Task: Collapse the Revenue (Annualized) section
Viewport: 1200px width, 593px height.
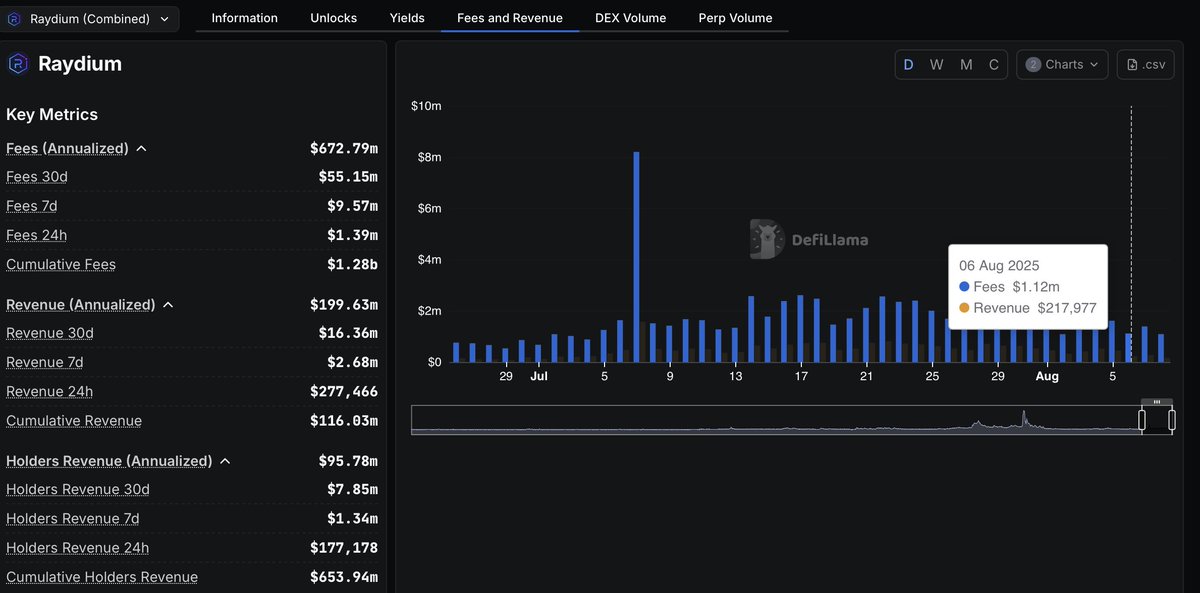Action: [x=167, y=304]
